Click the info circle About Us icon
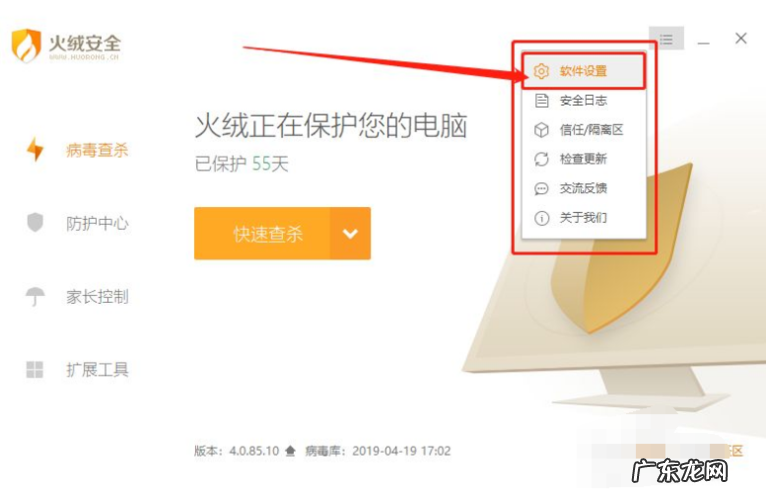Image resolution: width=766 pixels, height=500 pixels. click(541, 217)
